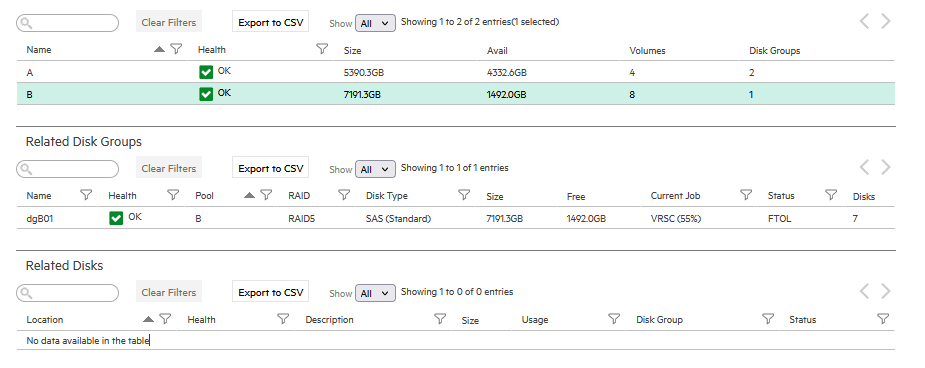The image size is (925, 368).
Task: Click the Related Disks search field
Action: [x=67, y=293]
